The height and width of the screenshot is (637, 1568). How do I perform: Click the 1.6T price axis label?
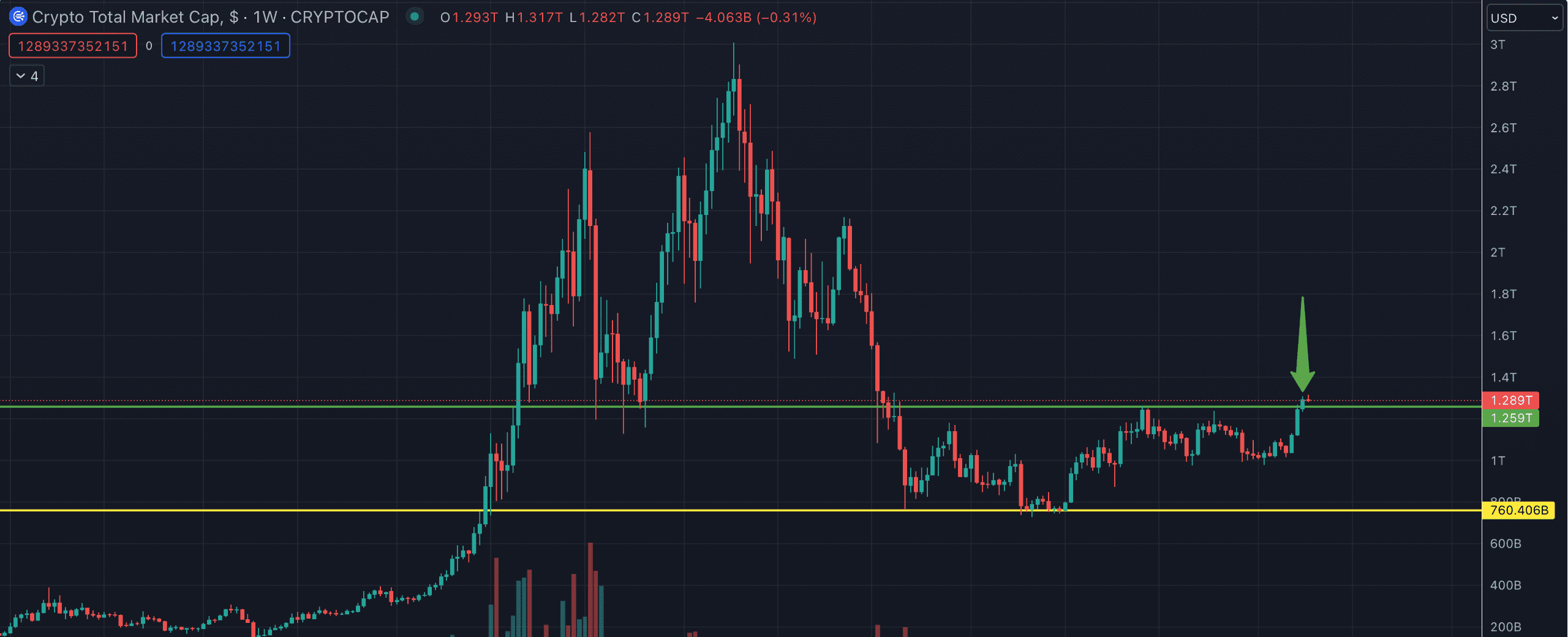(x=1503, y=336)
